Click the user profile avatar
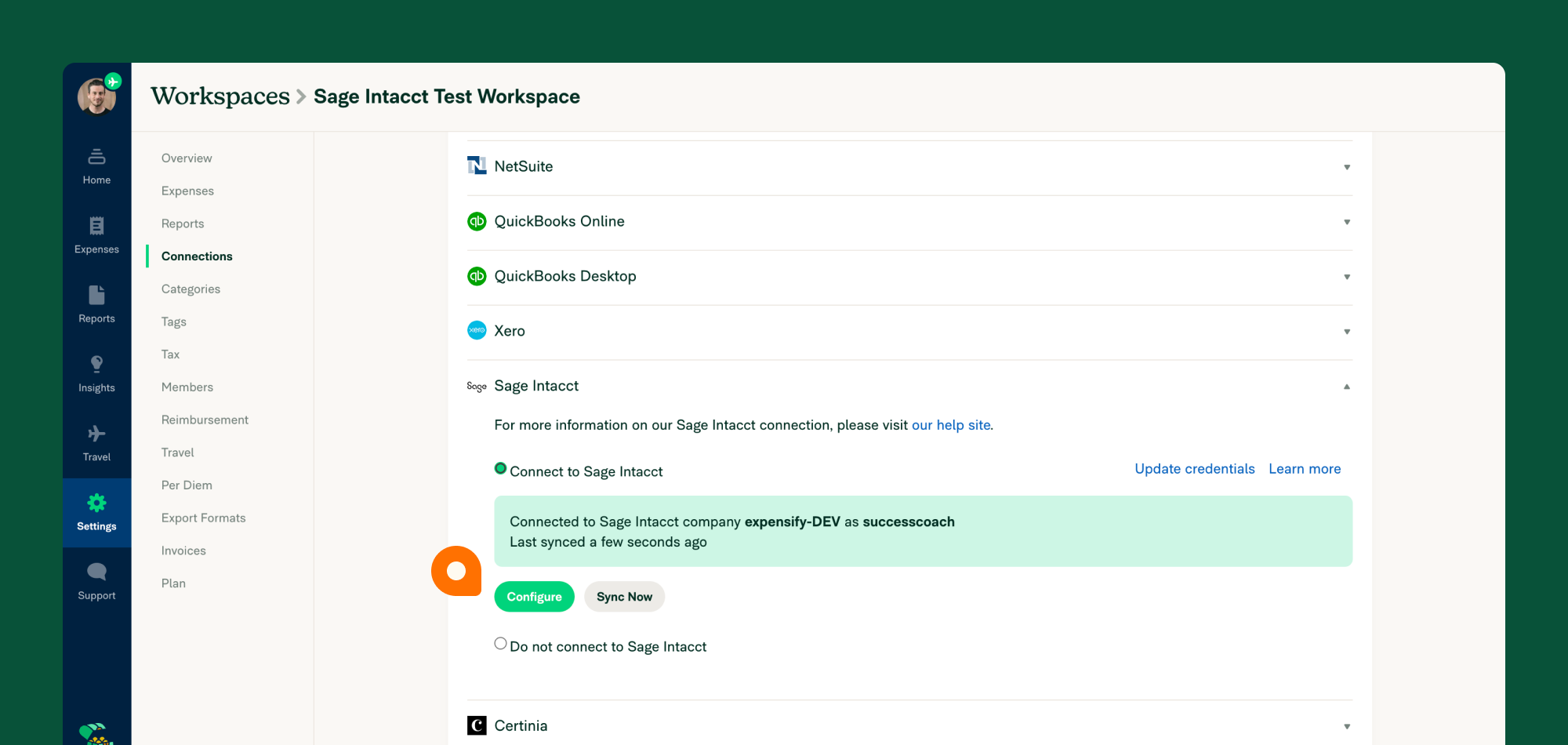Image resolution: width=1568 pixels, height=745 pixels. 96,96
